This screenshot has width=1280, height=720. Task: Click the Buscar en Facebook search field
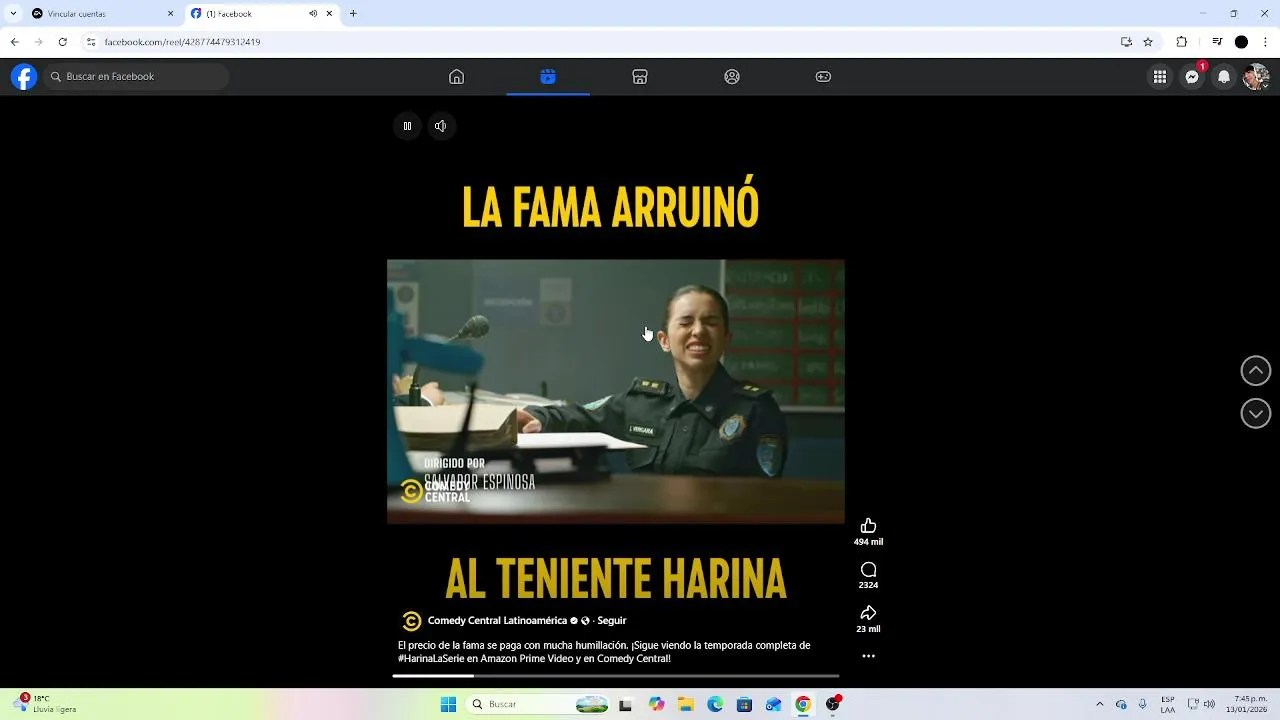tap(138, 77)
